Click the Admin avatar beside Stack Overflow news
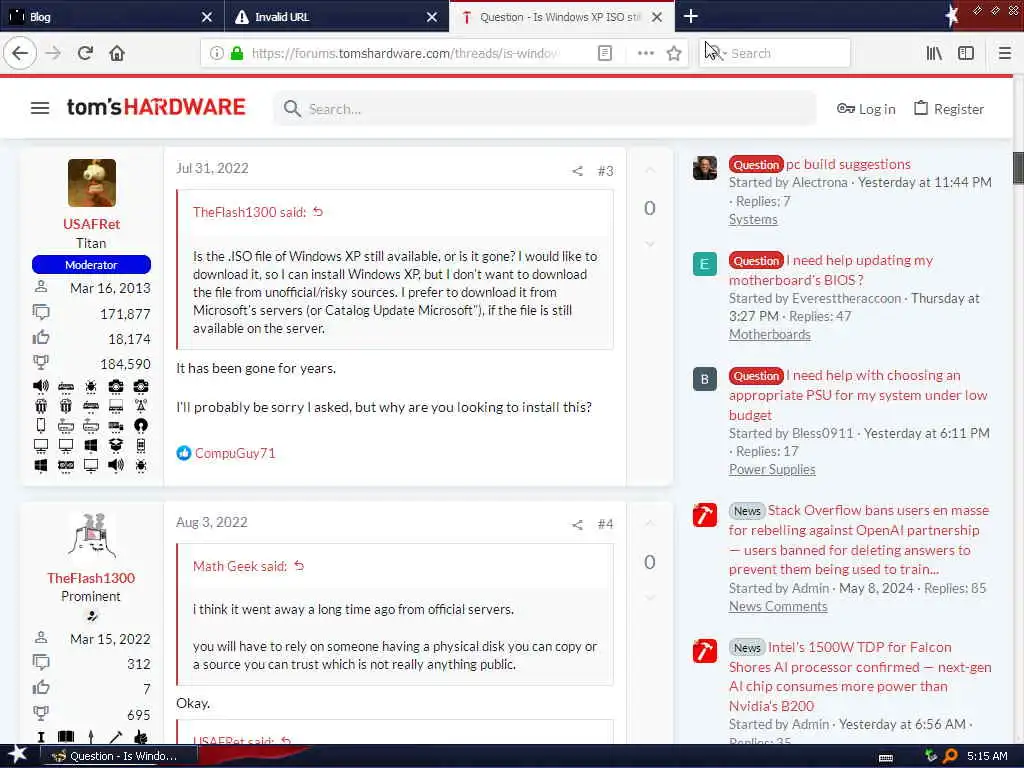 pos(705,515)
